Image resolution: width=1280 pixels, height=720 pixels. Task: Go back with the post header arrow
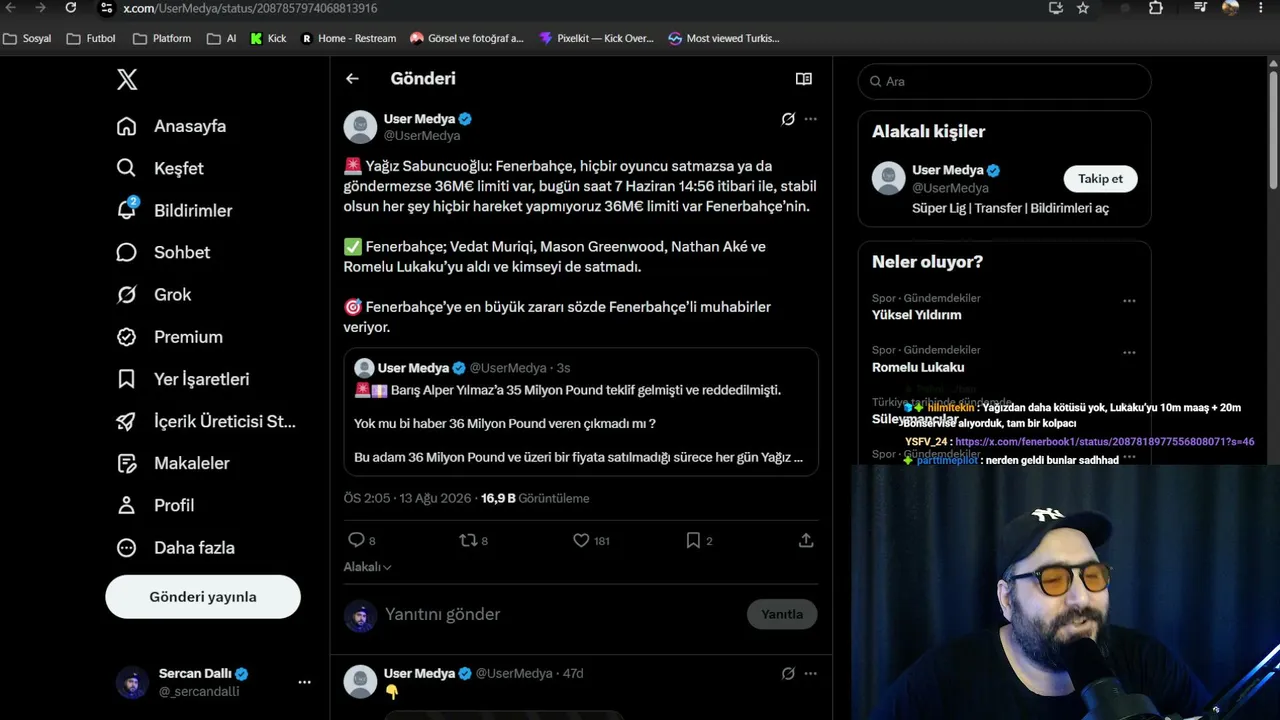(352, 79)
